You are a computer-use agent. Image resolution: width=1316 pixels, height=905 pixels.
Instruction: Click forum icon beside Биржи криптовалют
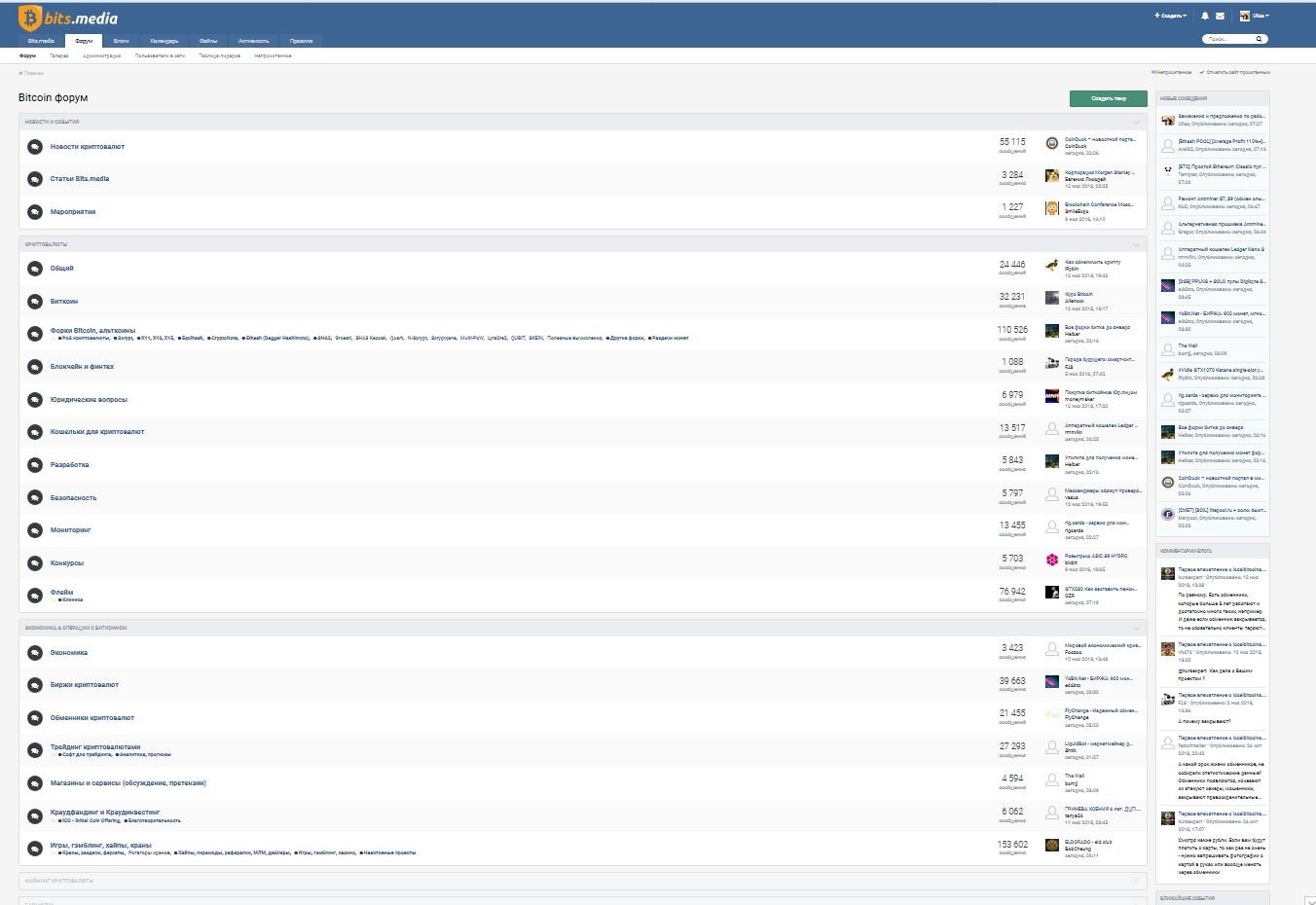(x=35, y=685)
